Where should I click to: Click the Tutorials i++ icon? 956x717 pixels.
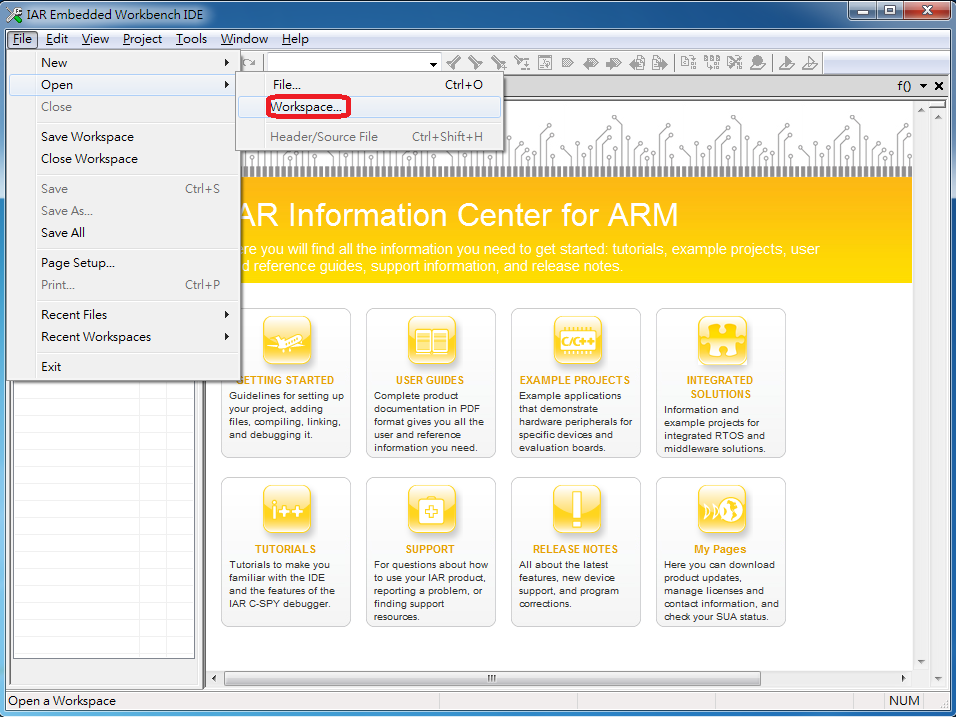coord(287,509)
